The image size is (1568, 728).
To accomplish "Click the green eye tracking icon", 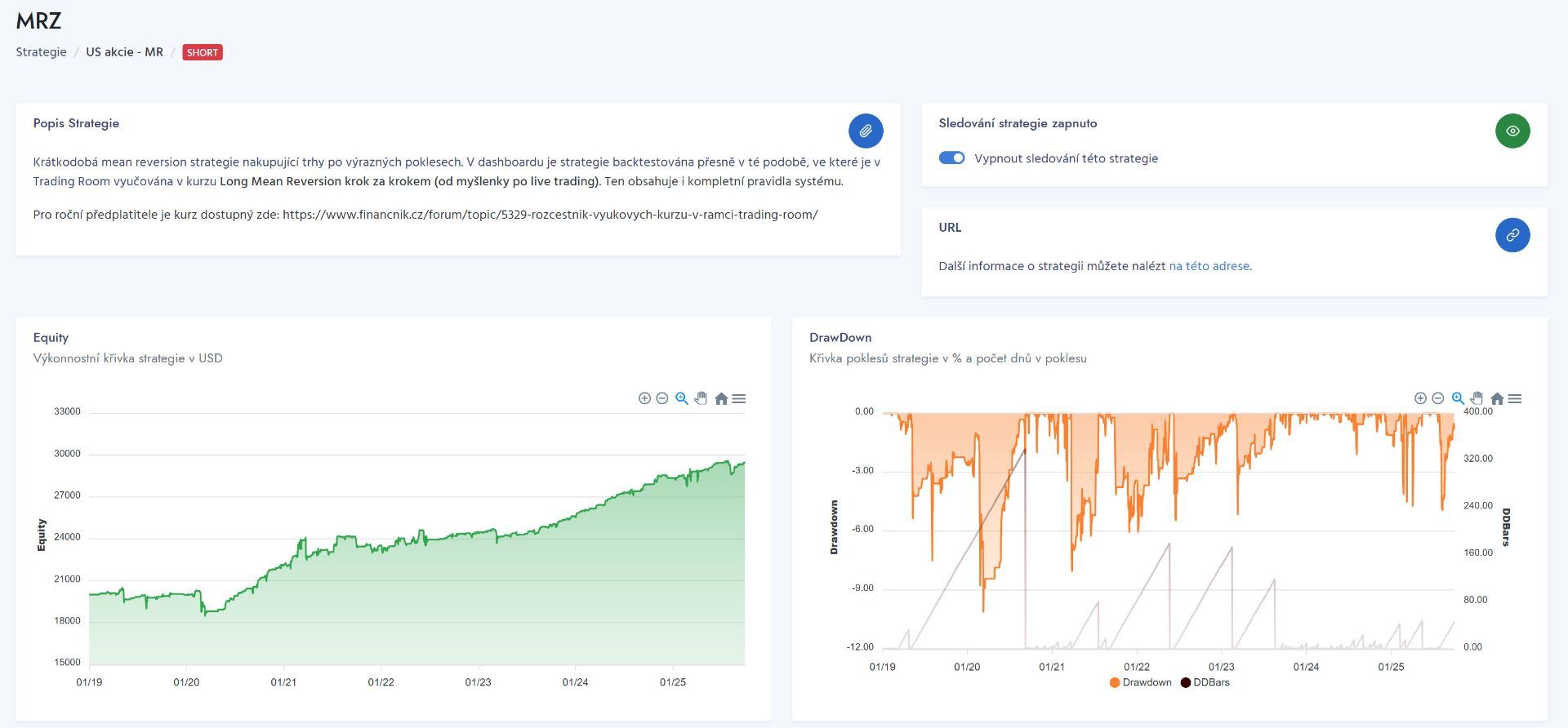I will [1512, 131].
